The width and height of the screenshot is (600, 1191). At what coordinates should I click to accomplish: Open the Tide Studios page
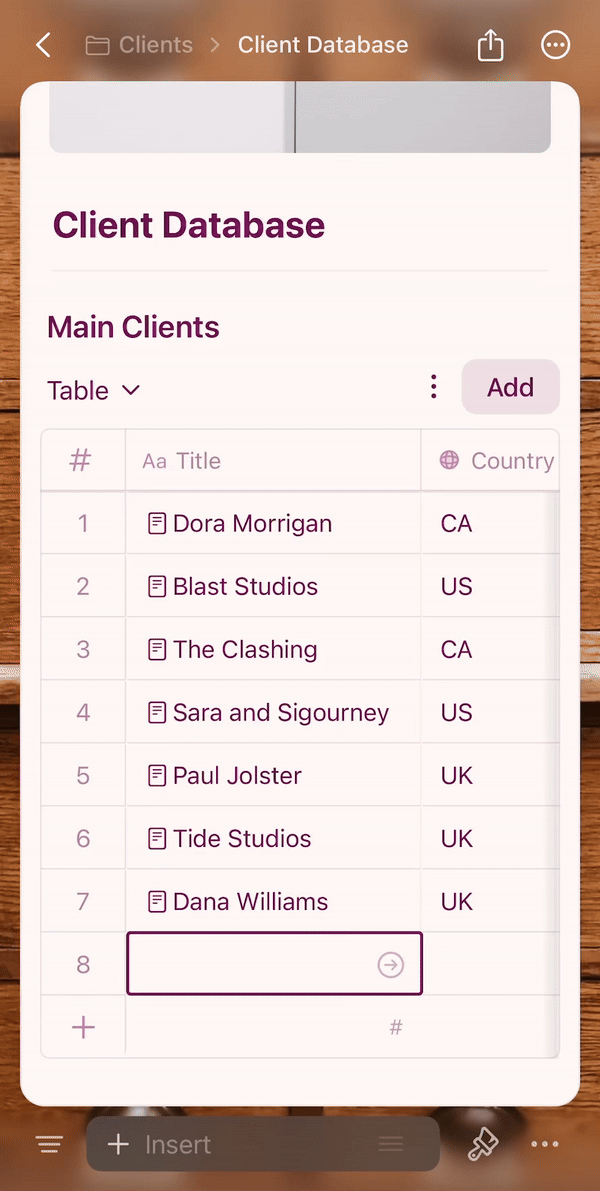240,838
